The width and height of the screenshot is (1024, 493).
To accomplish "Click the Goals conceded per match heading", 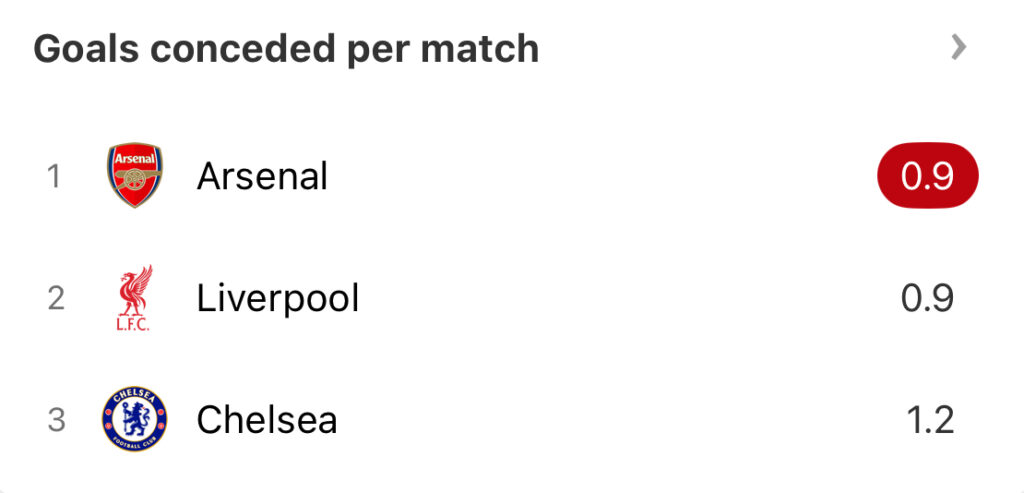I will click(x=286, y=49).
